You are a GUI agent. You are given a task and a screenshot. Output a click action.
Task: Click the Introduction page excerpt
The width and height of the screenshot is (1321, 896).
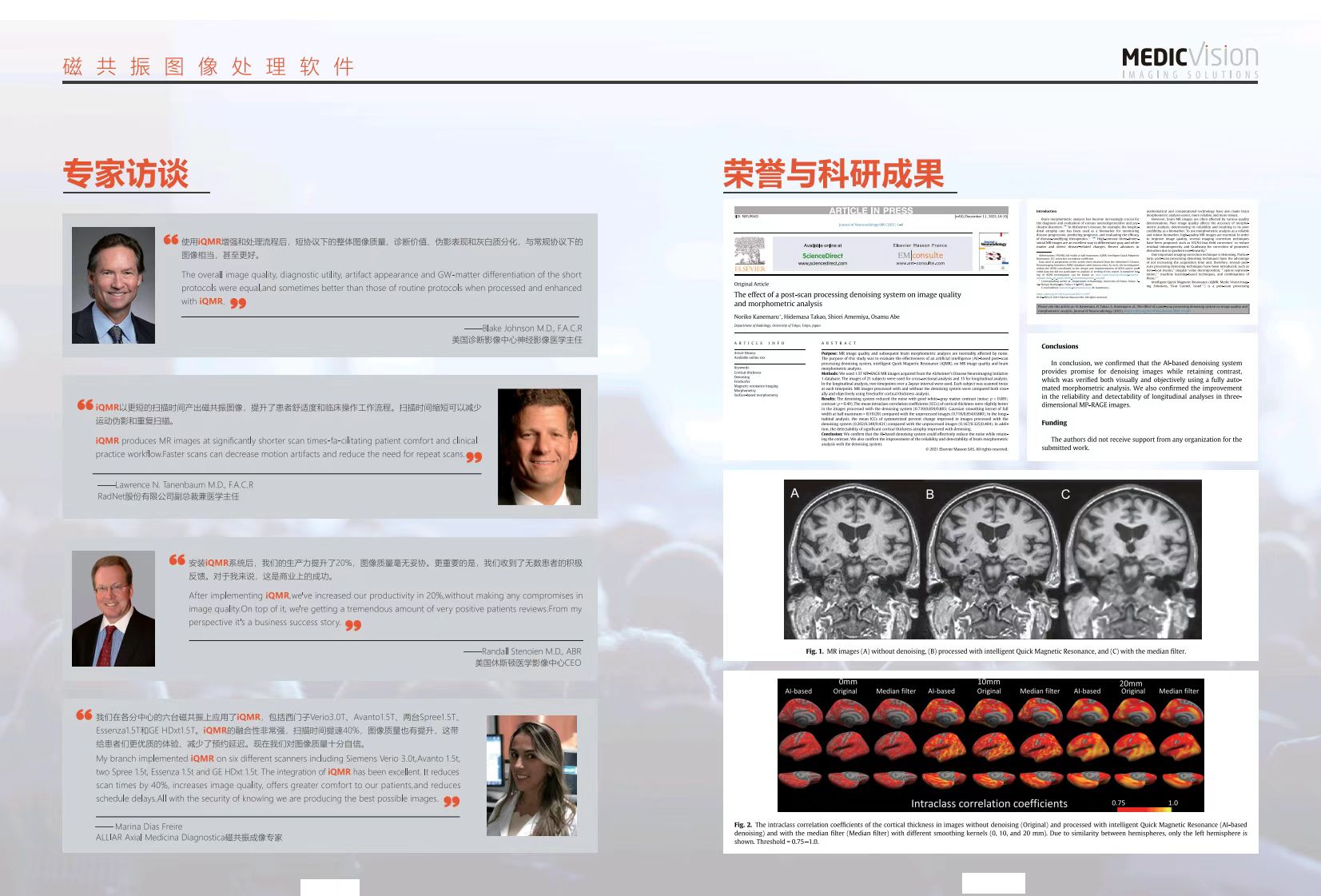[1142, 261]
